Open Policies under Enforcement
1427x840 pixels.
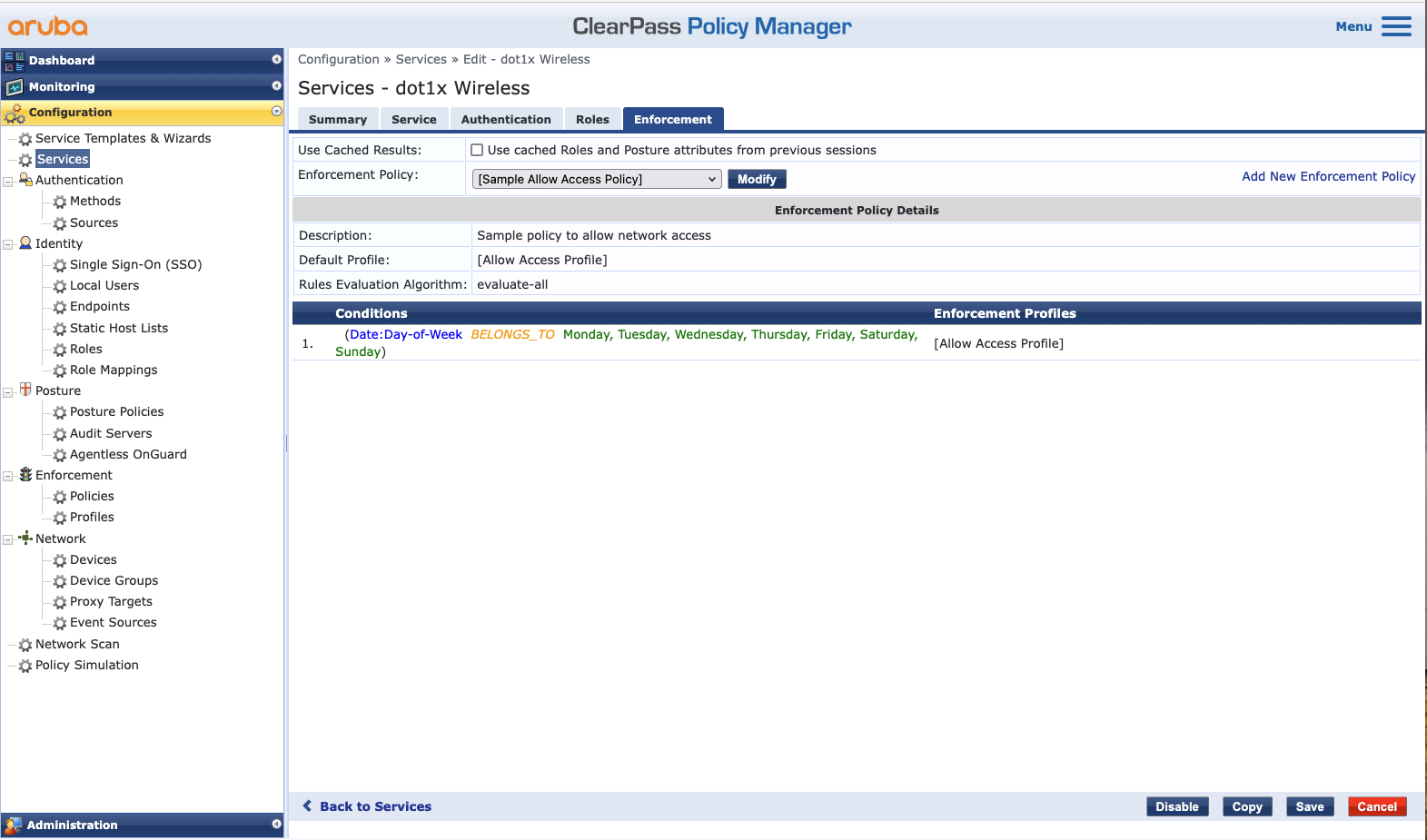click(92, 496)
